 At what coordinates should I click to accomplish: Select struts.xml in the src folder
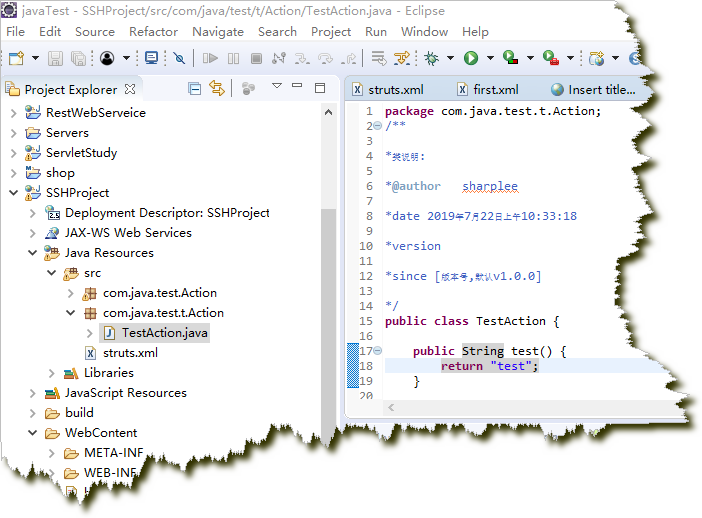(130, 353)
